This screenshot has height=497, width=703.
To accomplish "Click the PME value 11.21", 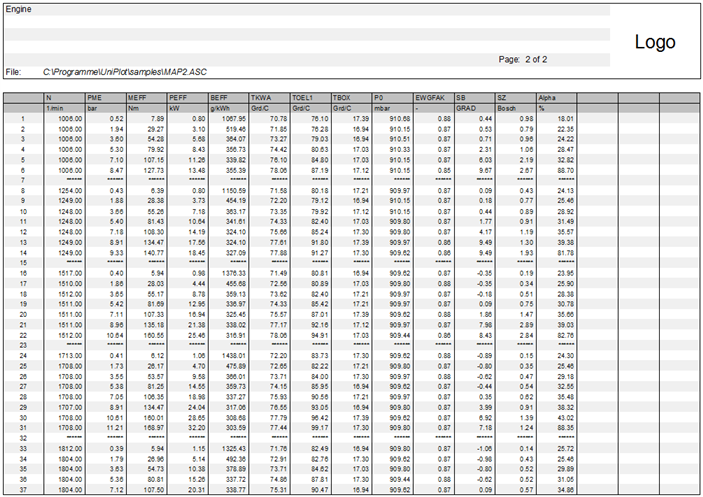I will coord(115,428).
